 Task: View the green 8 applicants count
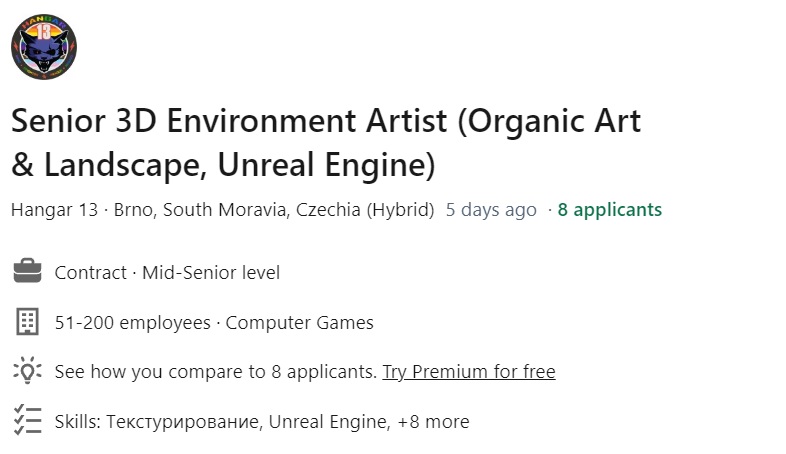609,210
